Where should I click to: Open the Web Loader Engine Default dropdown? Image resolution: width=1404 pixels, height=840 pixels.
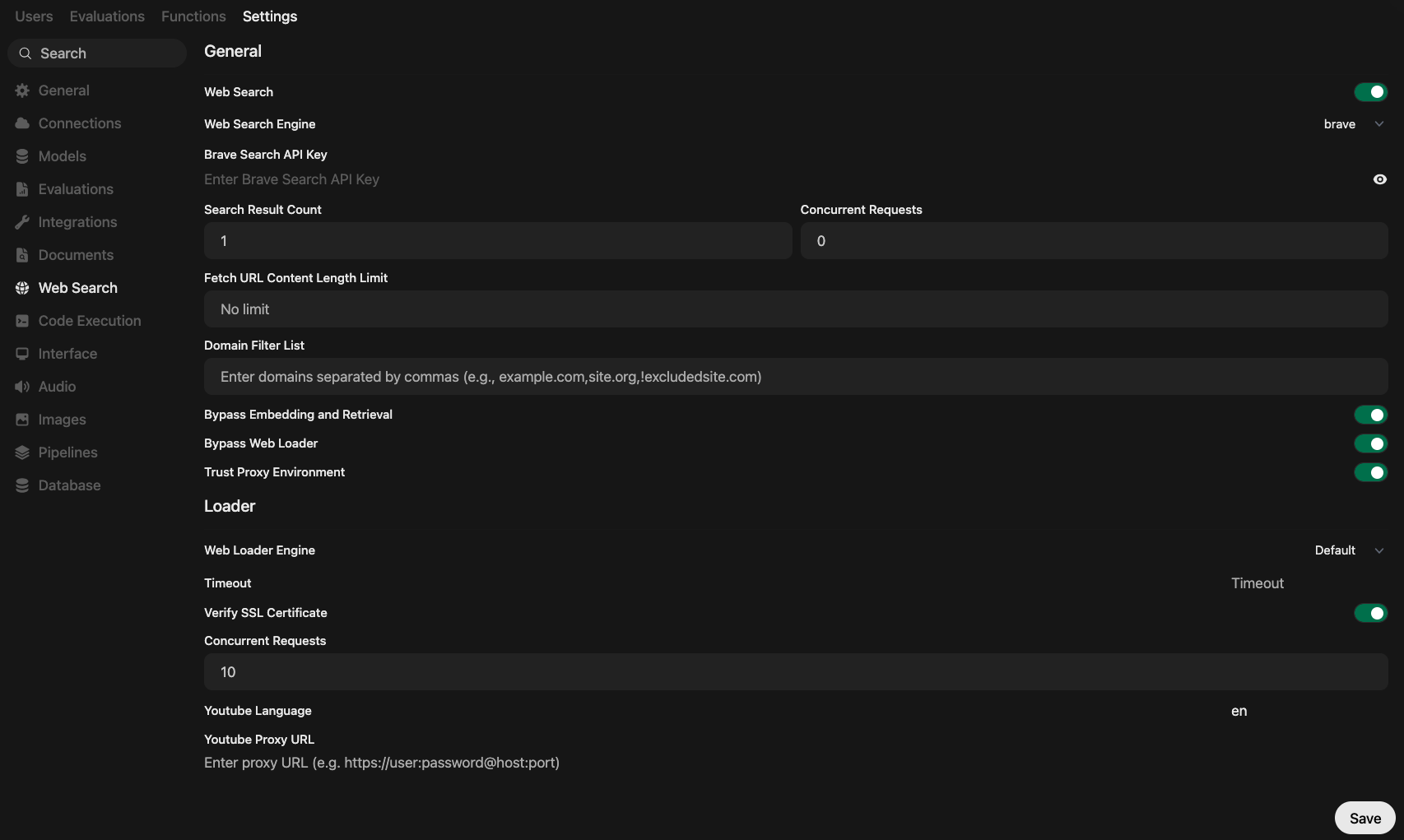click(1350, 550)
